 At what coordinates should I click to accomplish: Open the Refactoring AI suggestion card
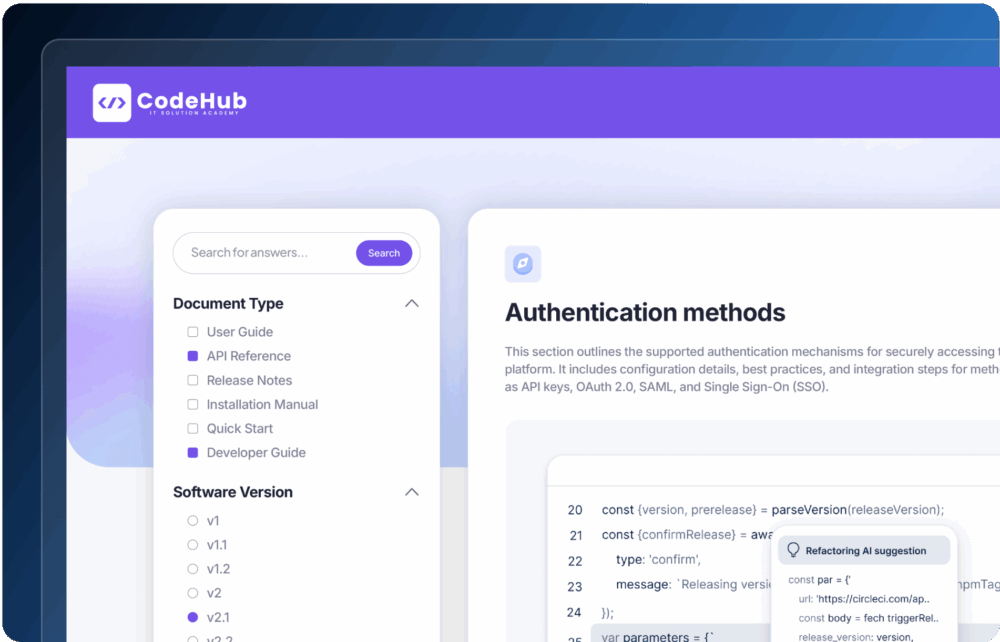click(864, 550)
